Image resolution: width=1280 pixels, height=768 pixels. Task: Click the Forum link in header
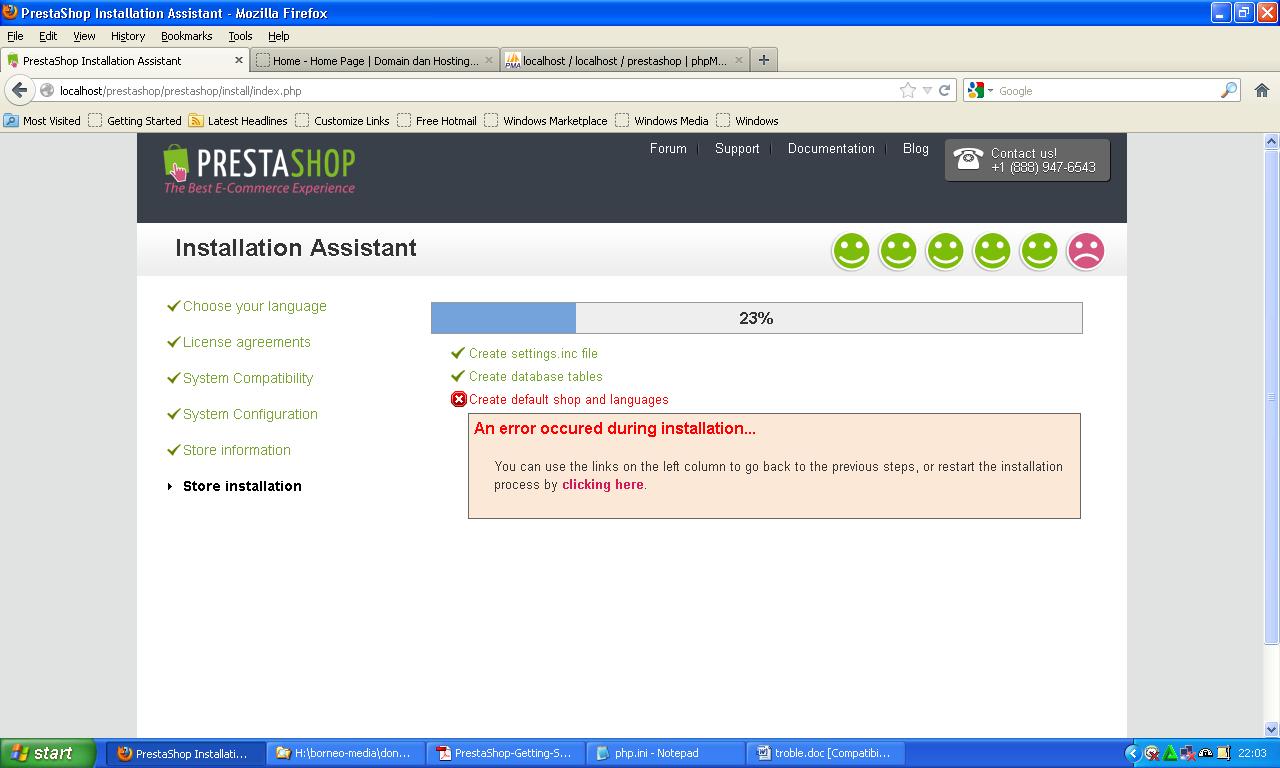coord(668,148)
